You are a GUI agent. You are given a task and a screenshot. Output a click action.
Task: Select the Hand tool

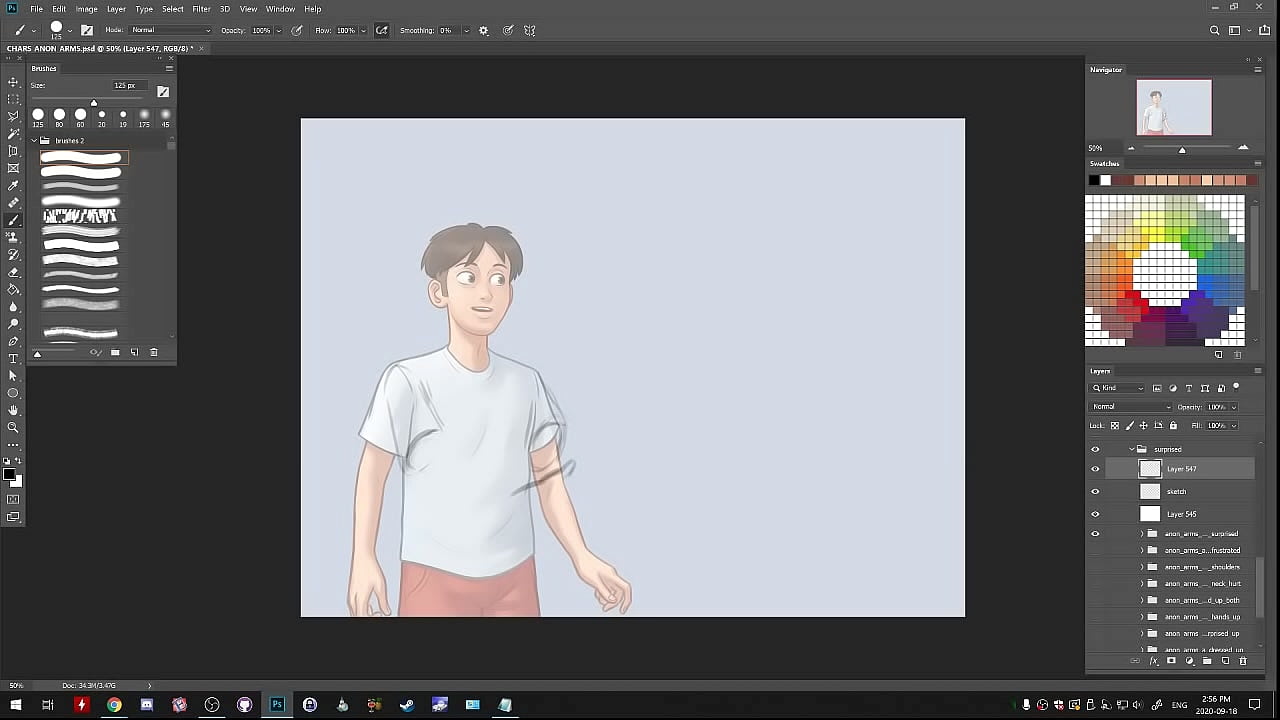click(13, 410)
